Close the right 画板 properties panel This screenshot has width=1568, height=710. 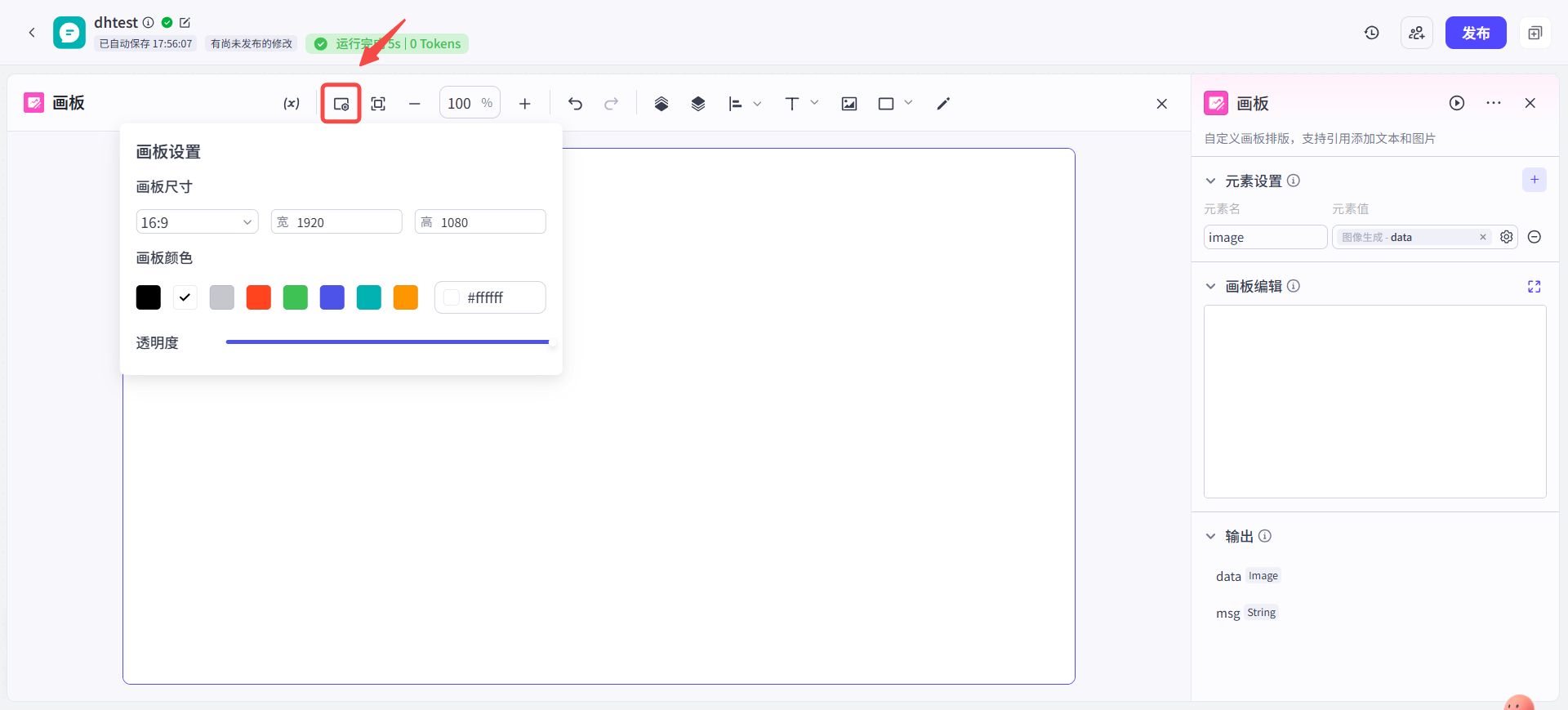click(1530, 103)
